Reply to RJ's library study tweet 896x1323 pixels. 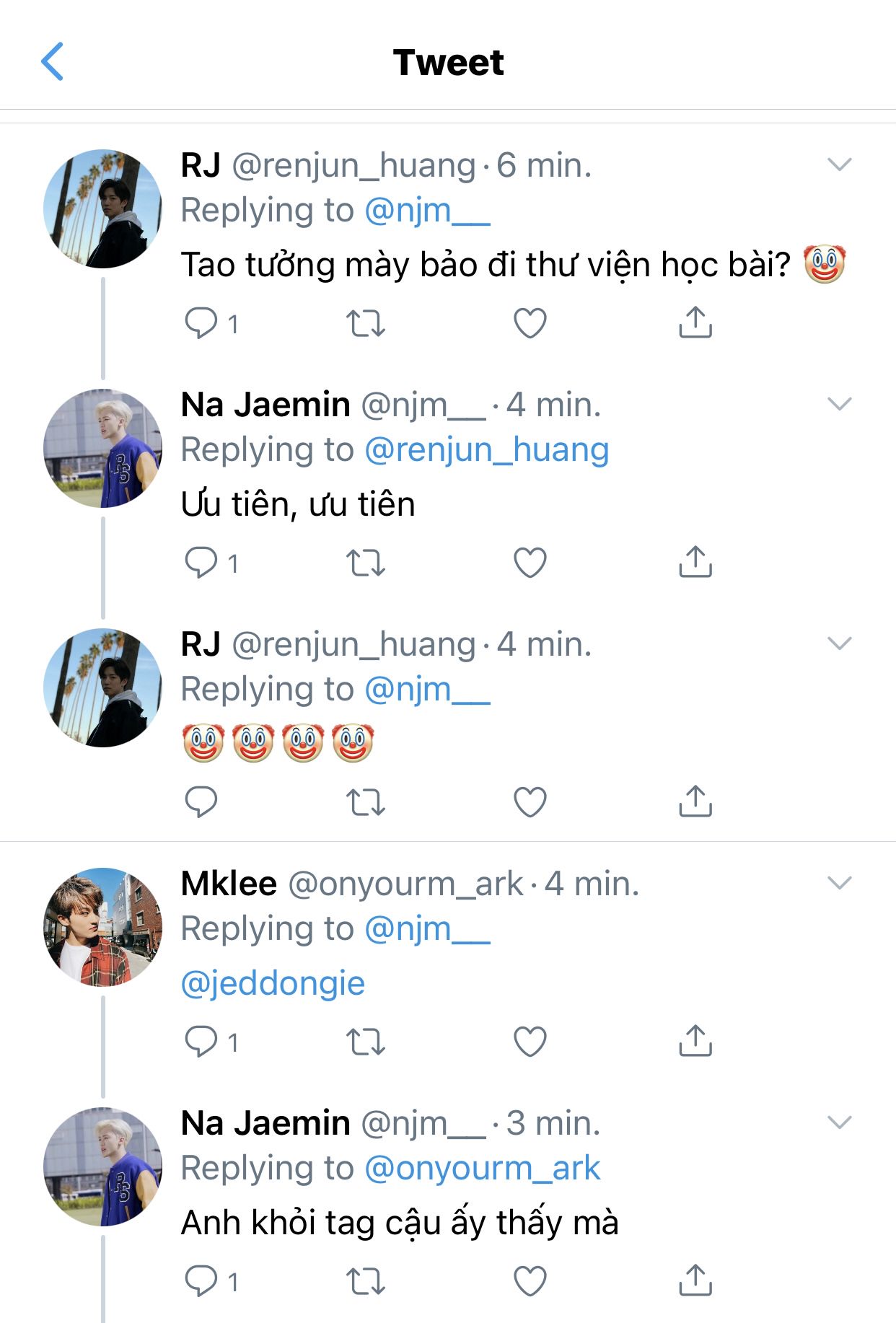(x=201, y=323)
